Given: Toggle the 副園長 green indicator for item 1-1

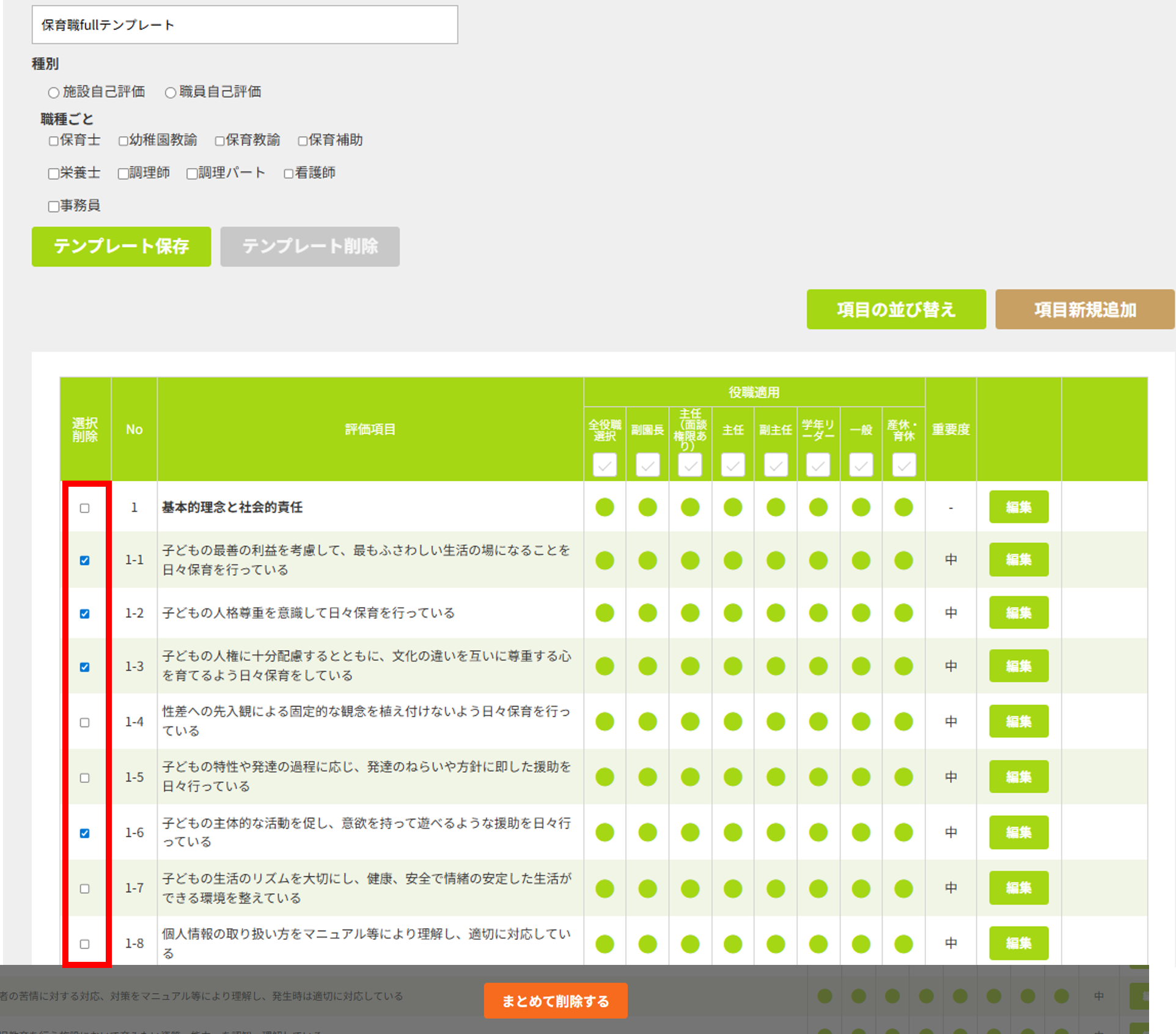Looking at the screenshot, I should (647, 559).
